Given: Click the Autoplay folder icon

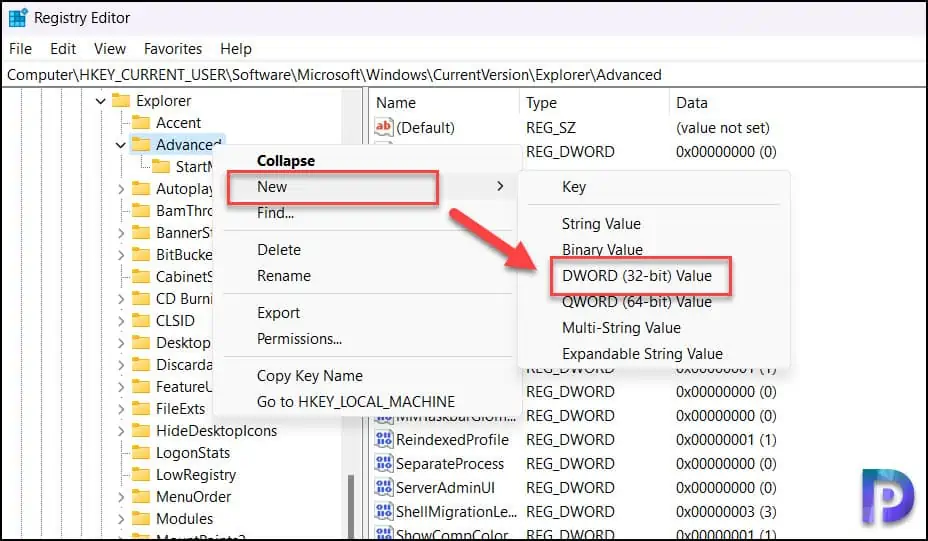Looking at the screenshot, I should [141, 189].
